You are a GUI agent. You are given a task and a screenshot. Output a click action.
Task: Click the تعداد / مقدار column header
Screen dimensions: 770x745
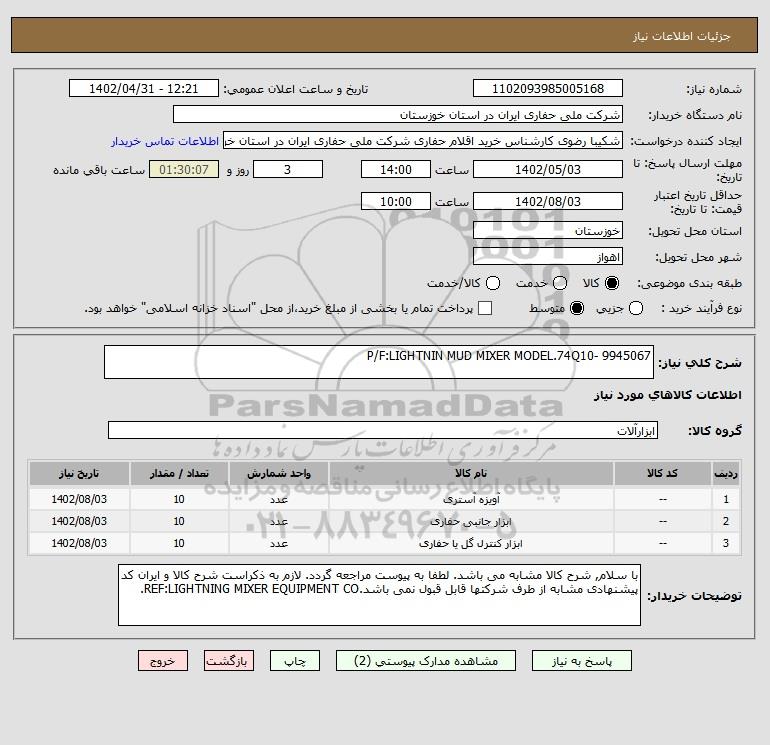[179, 473]
